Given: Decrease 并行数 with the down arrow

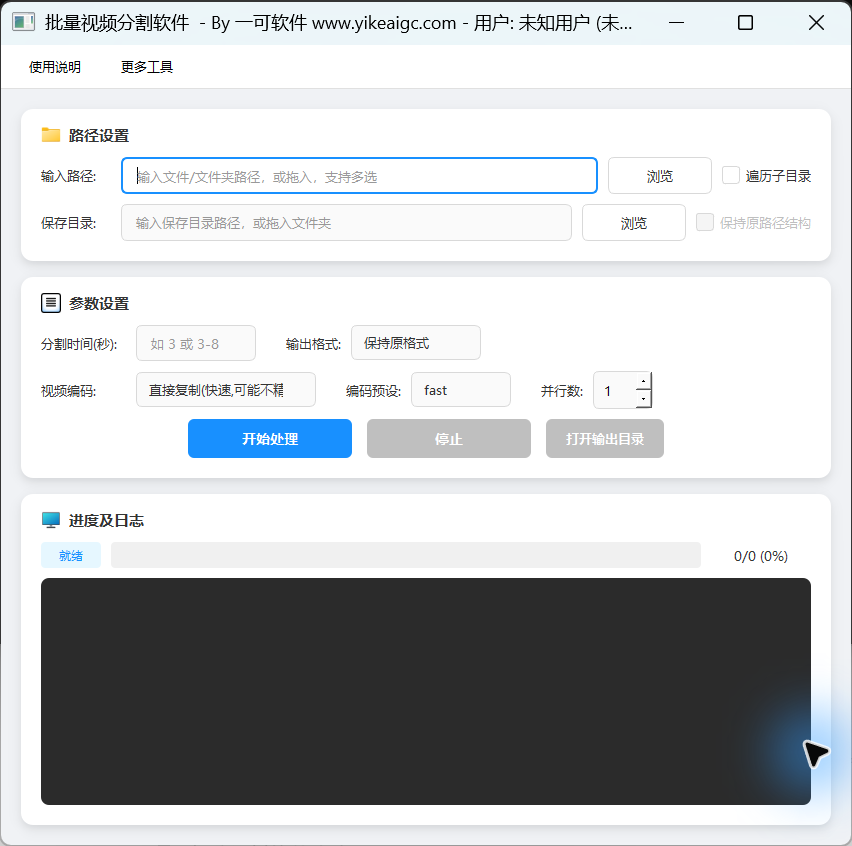Looking at the screenshot, I should point(643,399).
